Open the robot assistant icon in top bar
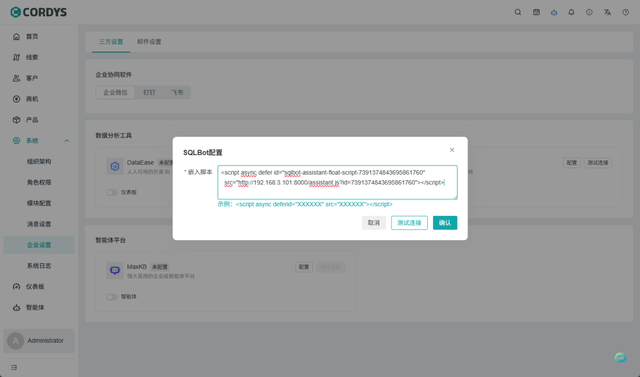640x377 pixels. coord(554,12)
